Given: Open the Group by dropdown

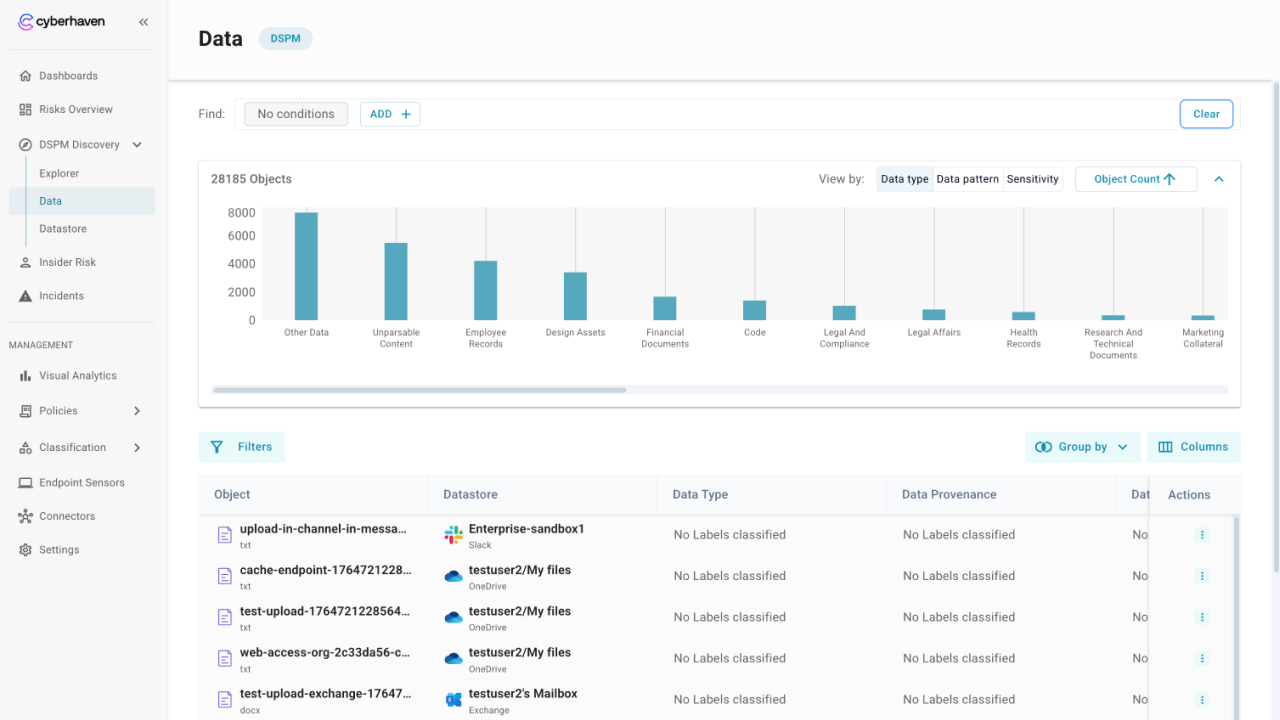Looking at the screenshot, I should pyautogui.click(x=1082, y=447).
